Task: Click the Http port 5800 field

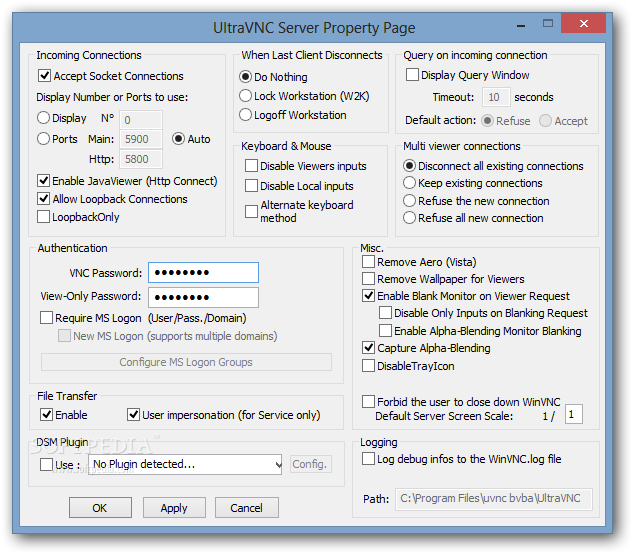Action: pos(141,159)
